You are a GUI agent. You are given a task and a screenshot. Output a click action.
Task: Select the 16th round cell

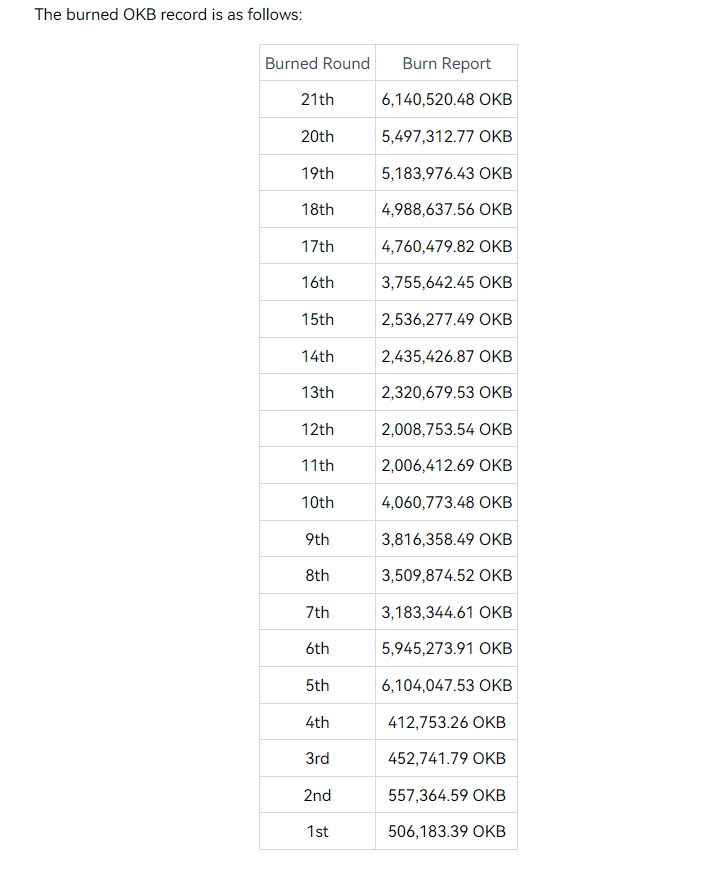pyautogui.click(x=317, y=283)
